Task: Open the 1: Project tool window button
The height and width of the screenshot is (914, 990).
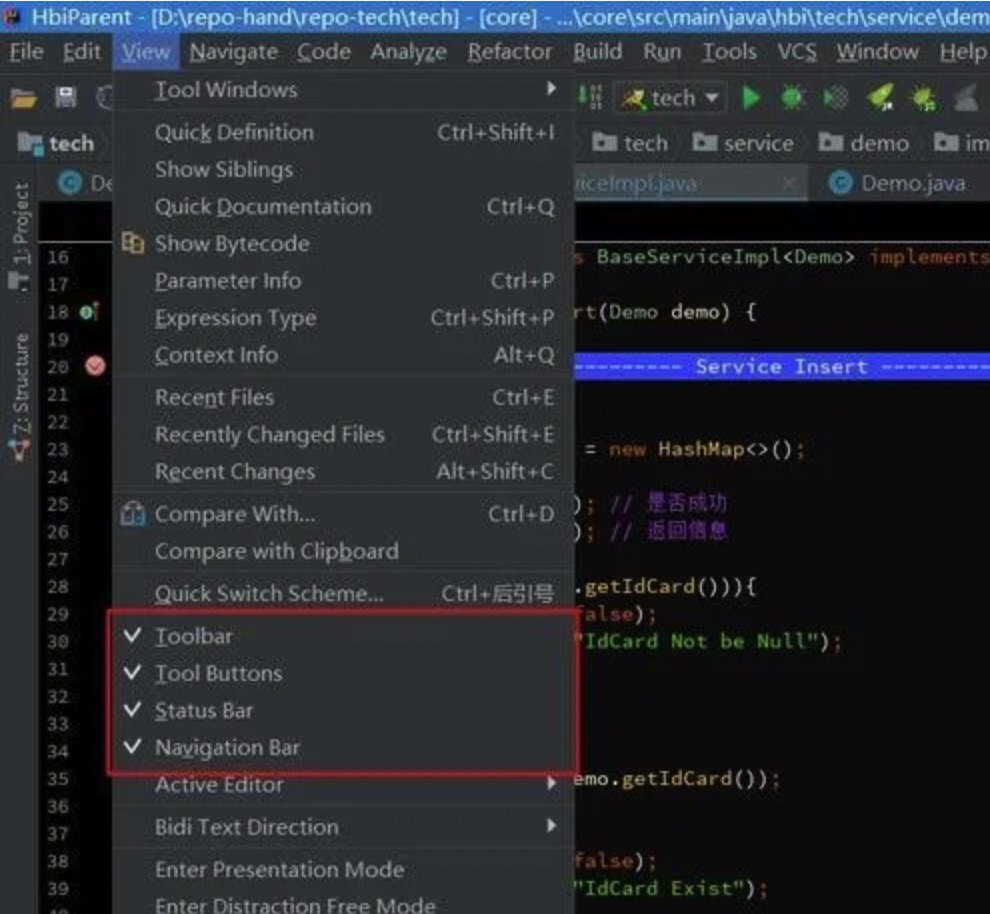Action: [x=21, y=235]
